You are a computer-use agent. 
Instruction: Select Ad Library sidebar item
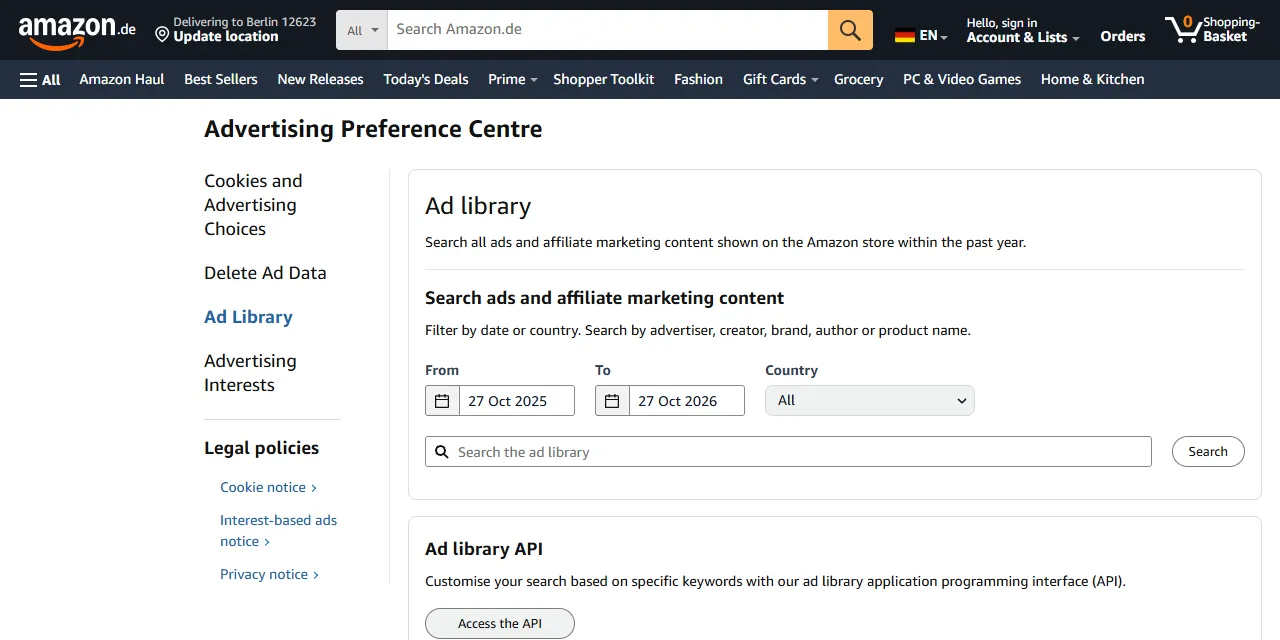pyautogui.click(x=248, y=317)
